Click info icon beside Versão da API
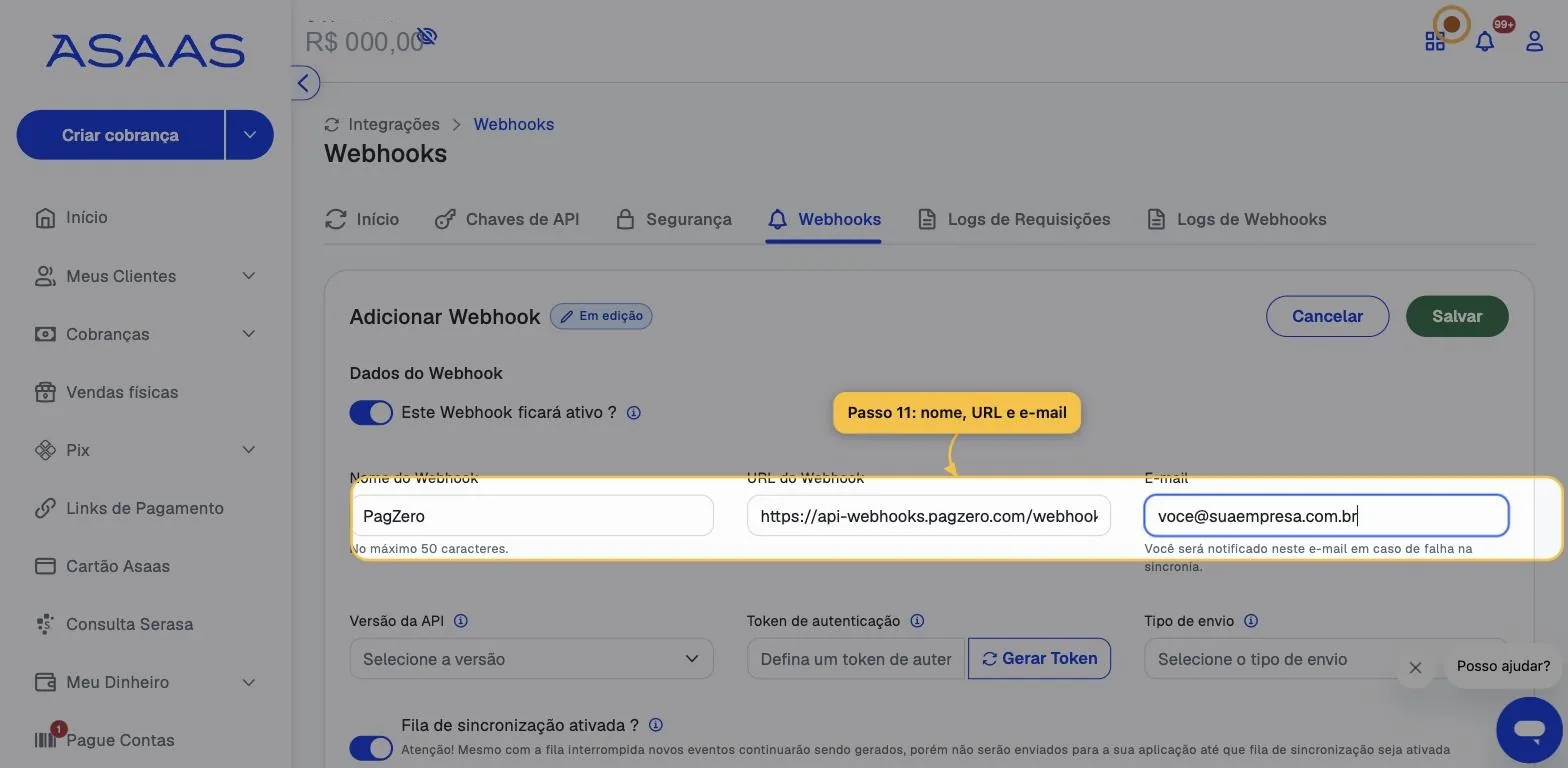The height and width of the screenshot is (768, 1568). [460, 621]
